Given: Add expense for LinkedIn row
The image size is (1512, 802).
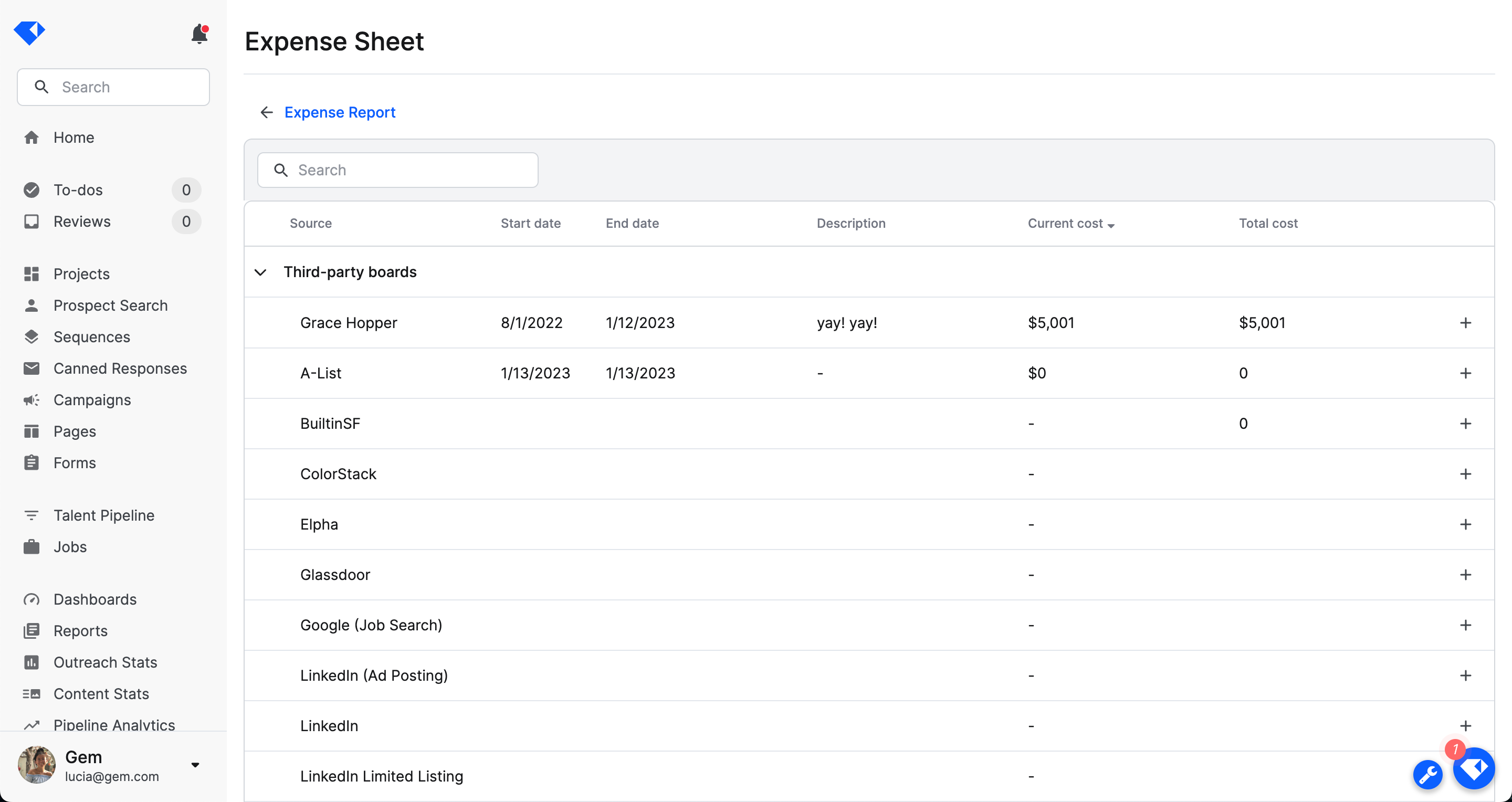Looking at the screenshot, I should 1466,726.
